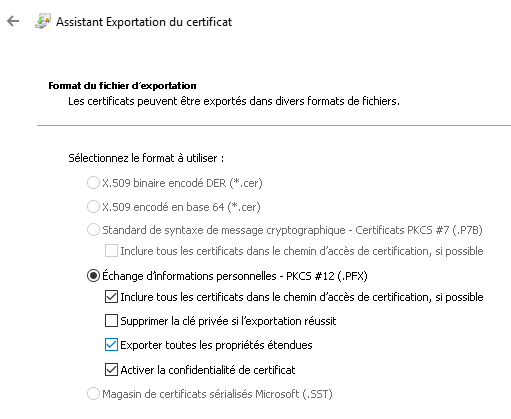Click the 'Exporter toutes les propriétés étendues' text
The height and width of the screenshot is (419, 511).
pos(216,345)
